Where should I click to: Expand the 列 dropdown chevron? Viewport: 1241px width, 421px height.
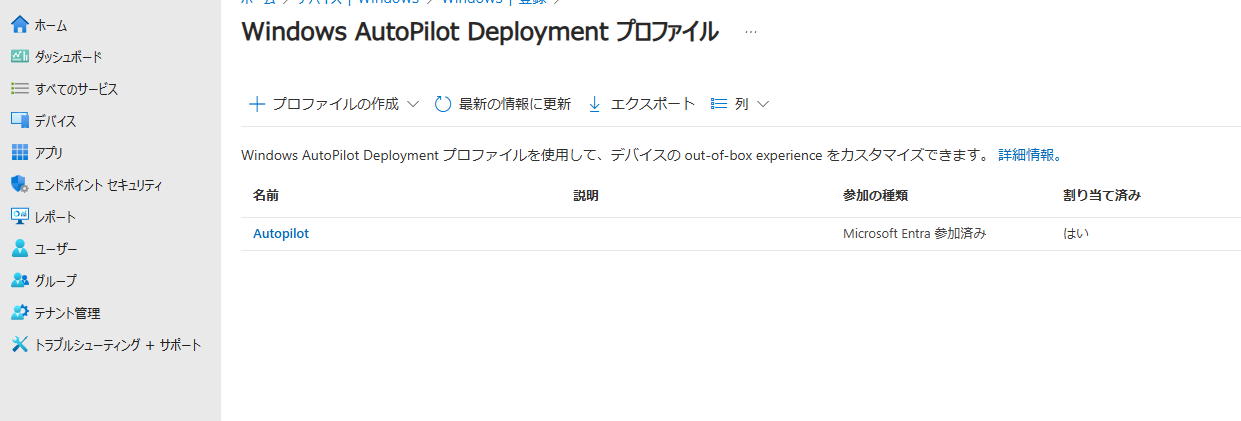click(763, 104)
